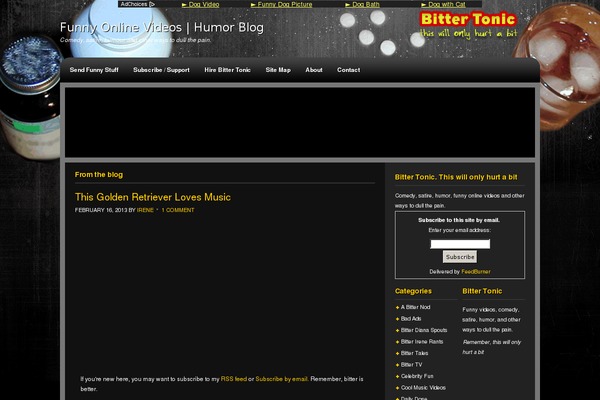600x400 pixels.
Task: Click the Bitter Tonic logo
Action: click(x=468, y=24)
